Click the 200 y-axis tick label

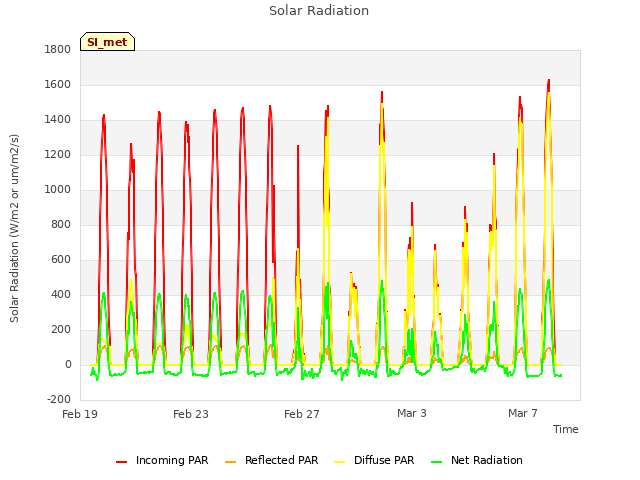[61, 329]
